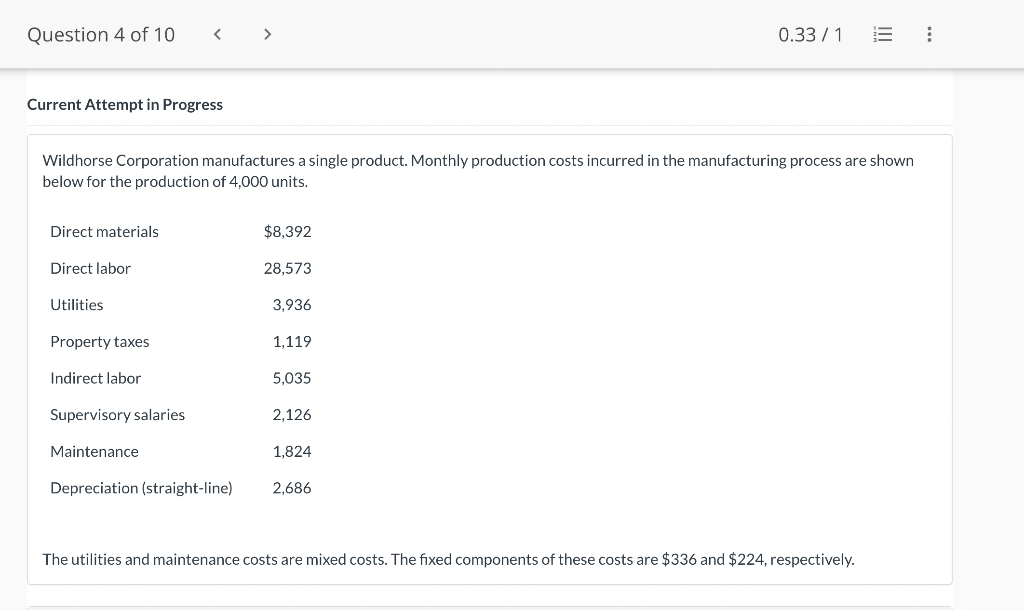Select the 2,126 value
1024x610 pixels.
tap(292, 415)
